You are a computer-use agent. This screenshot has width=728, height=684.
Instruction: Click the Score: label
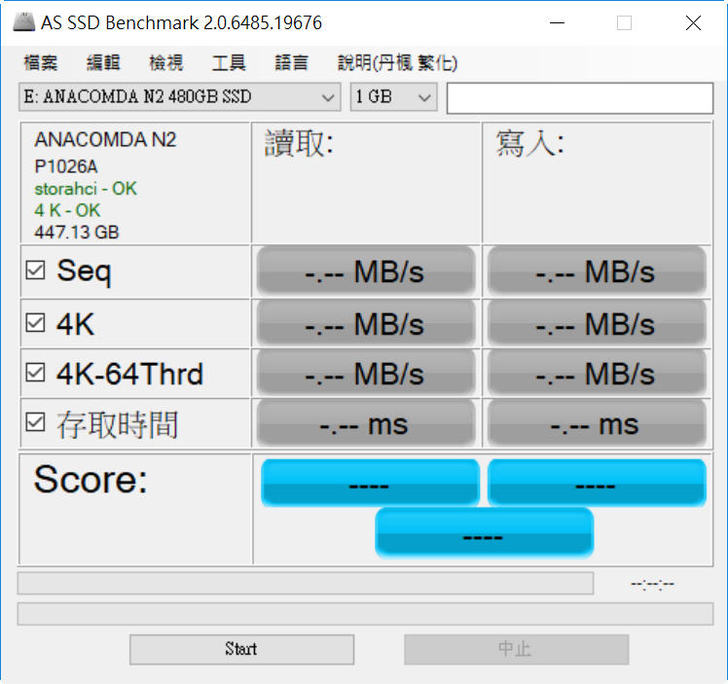[91, 480]
